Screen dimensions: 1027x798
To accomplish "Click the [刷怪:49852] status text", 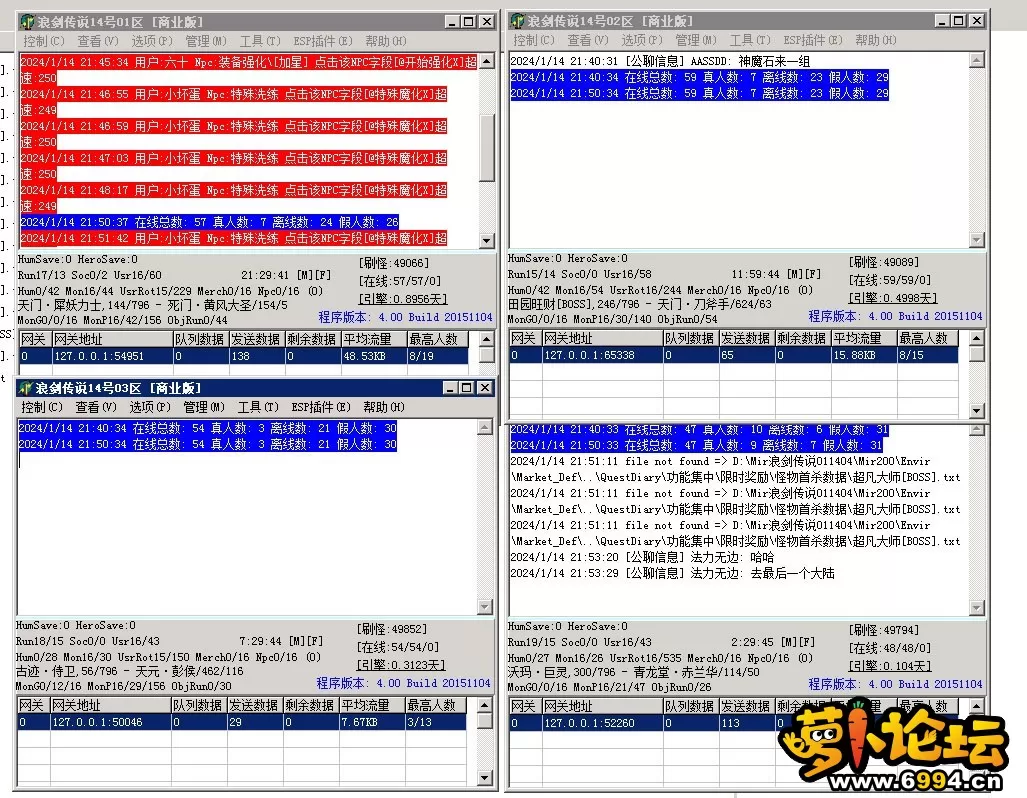I will point(392,630).
